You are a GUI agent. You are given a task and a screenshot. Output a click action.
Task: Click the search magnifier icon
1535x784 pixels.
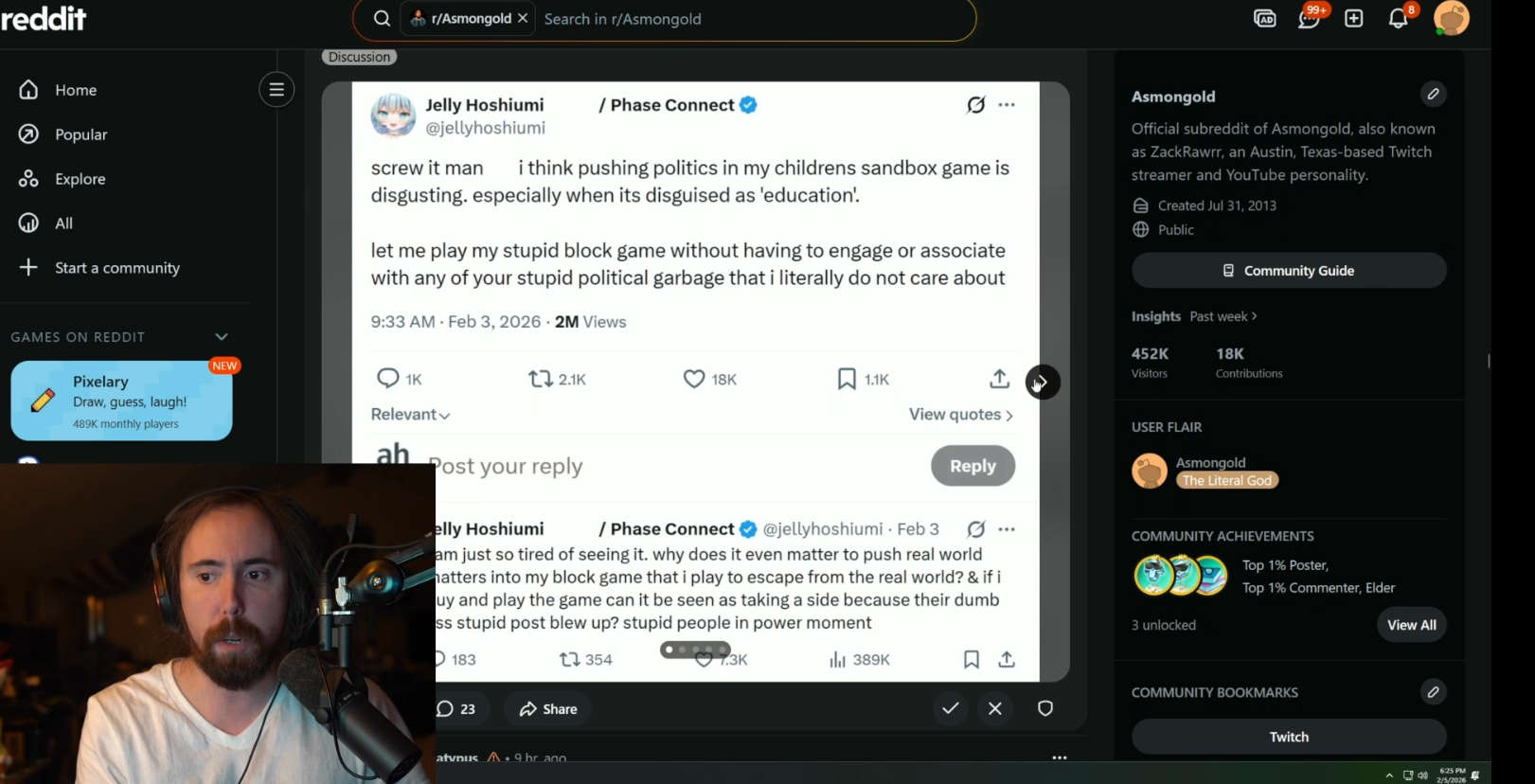point(382,19)
